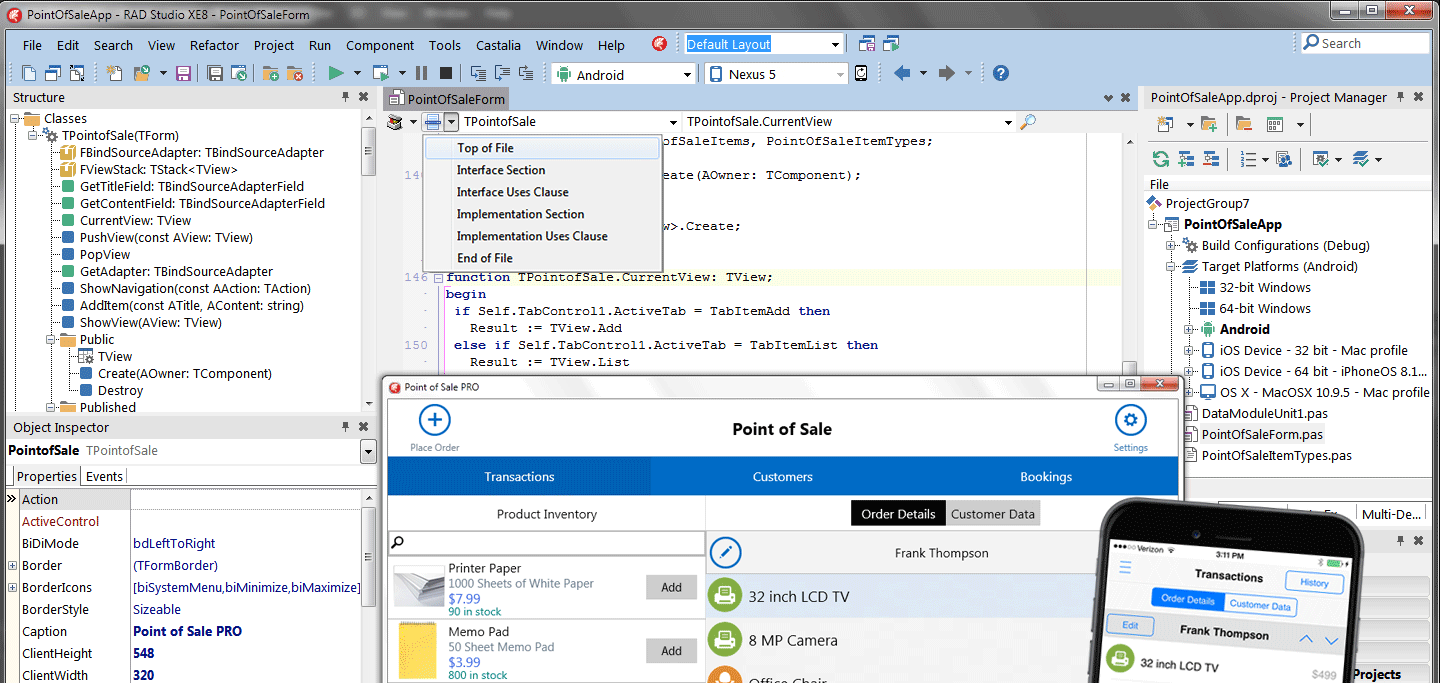Switch to Events tab in Object Inspector

pos(104,476)
